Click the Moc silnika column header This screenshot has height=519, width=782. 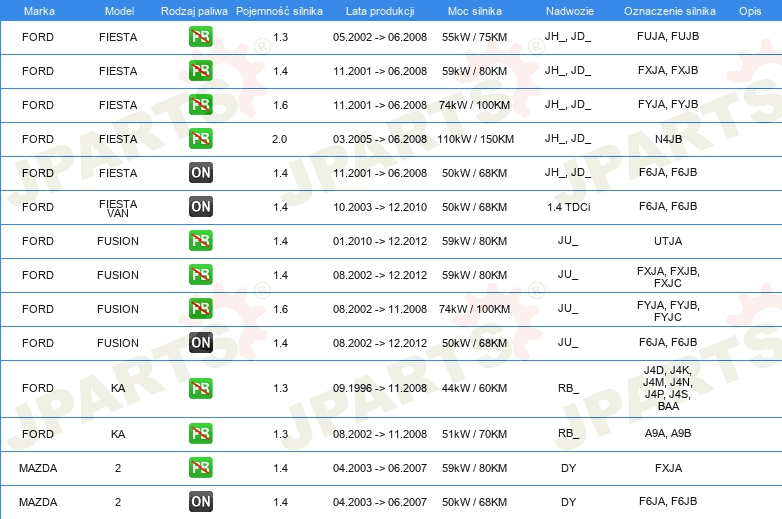pos(475,11)
